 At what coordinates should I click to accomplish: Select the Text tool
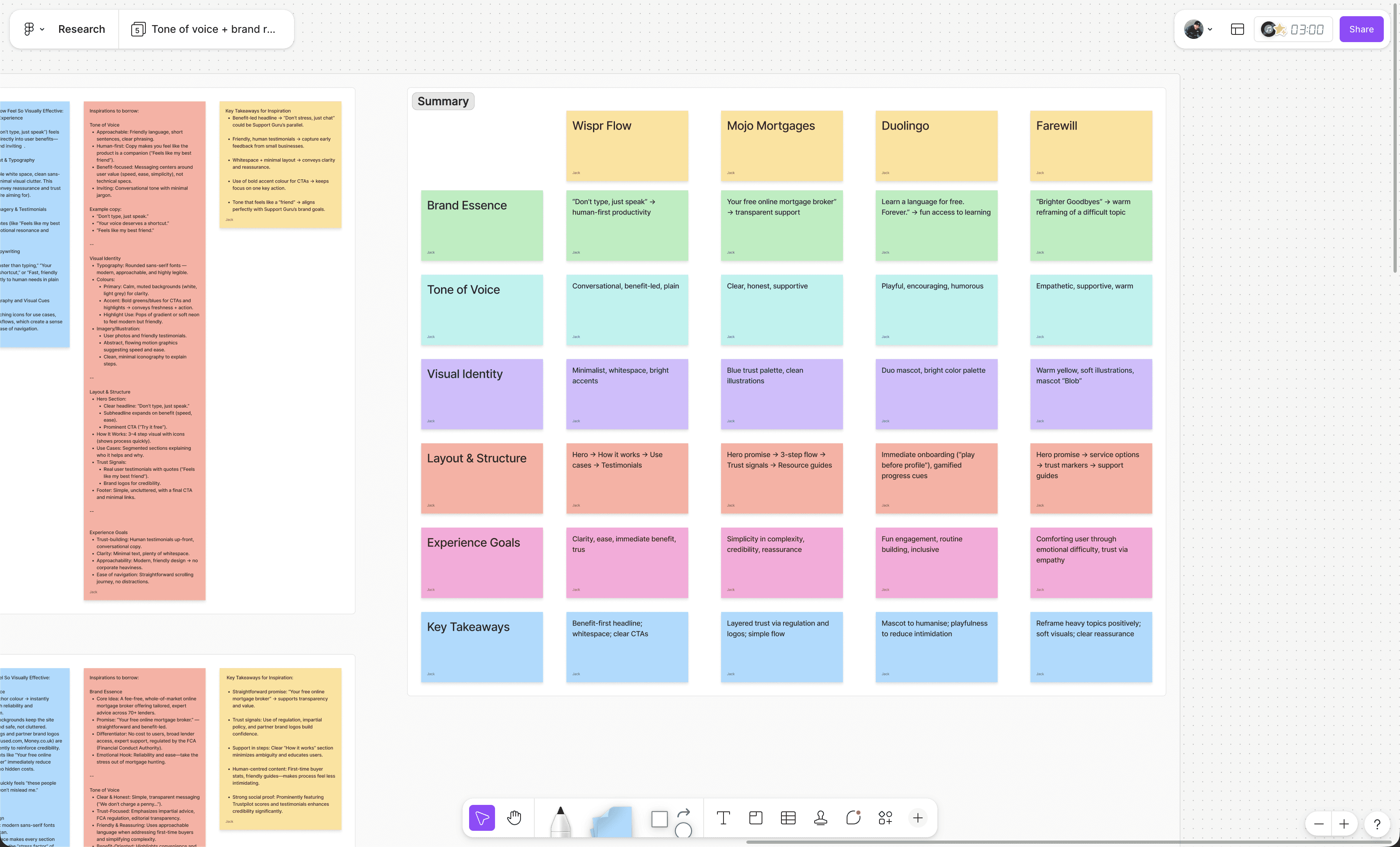coord(723,817)
